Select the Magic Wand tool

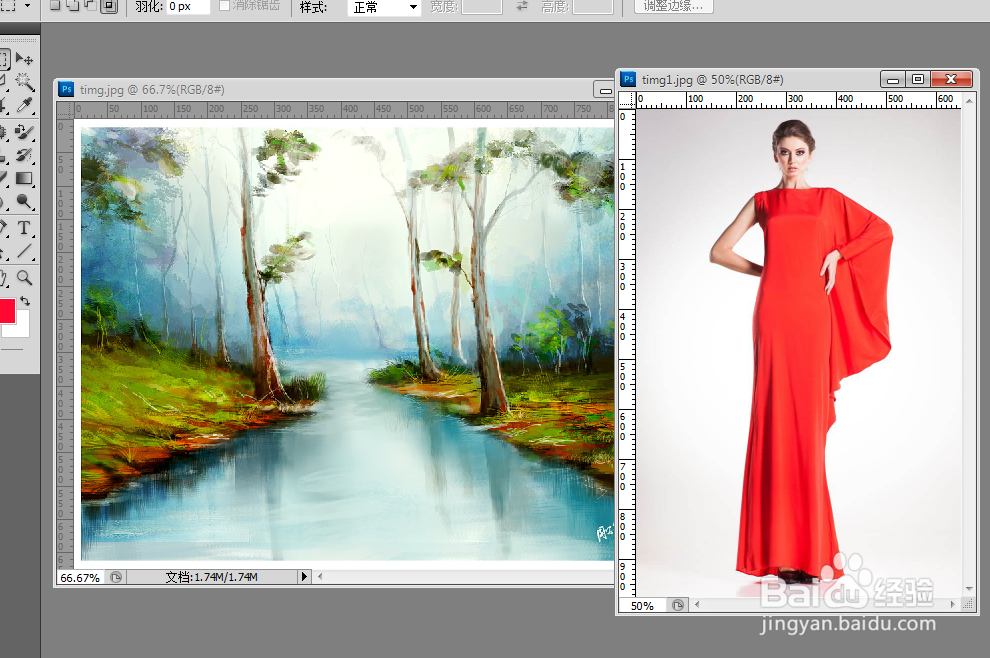click(24, 81)
